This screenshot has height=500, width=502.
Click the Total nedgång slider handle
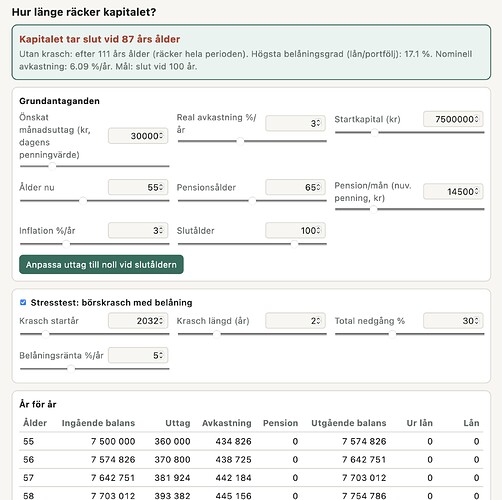(392, 334)
